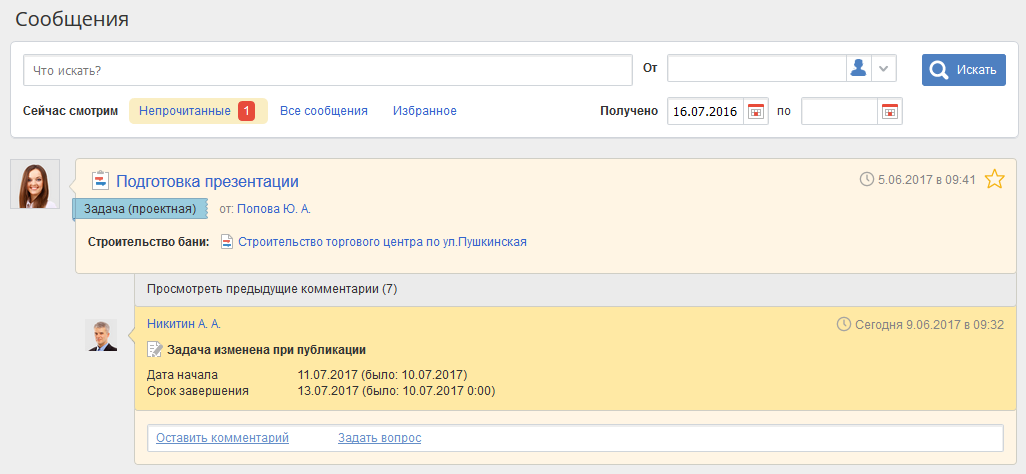Click the project document icon near Строительство
This screenshot has height=474, width=1026.
(227, 242)
